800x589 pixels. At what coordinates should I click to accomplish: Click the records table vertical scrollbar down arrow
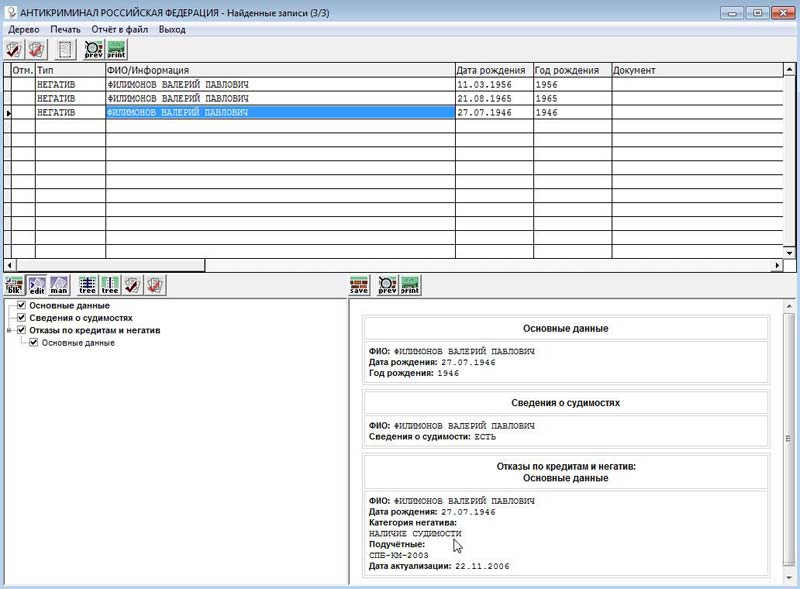coord(791,253)
